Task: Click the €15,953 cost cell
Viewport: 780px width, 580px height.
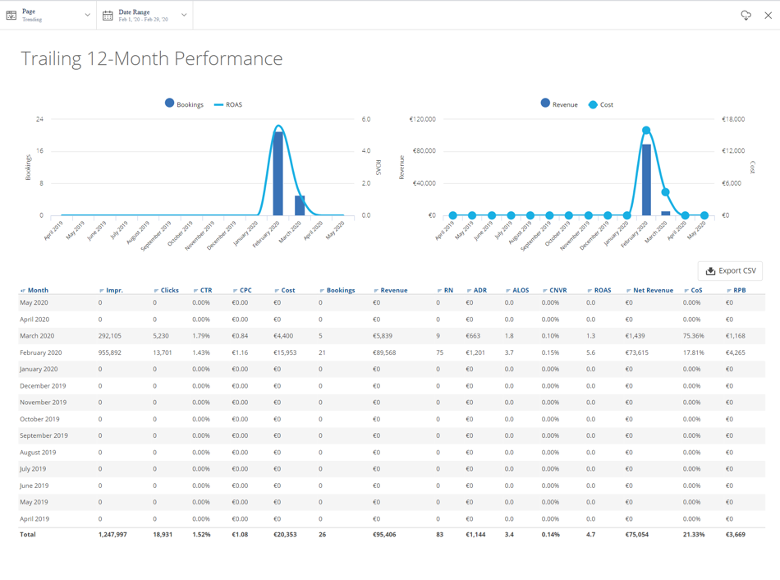Action: tap(285, 353)
